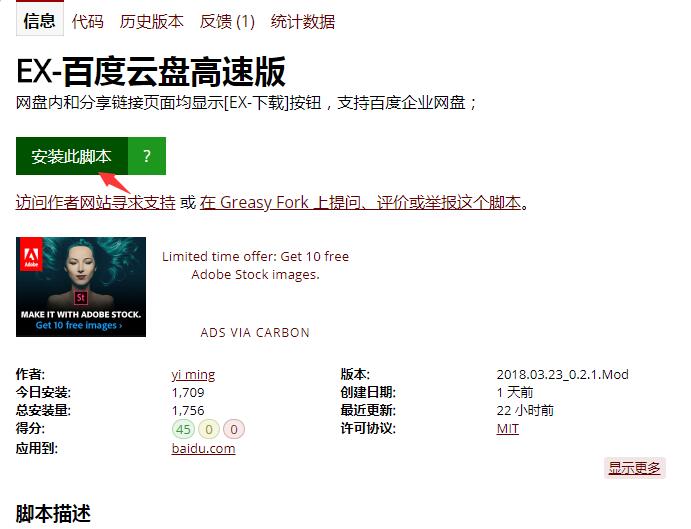Open the Adobe Stock ad image
This screenshot has width=691, height=529.
(x=81, y=287)
